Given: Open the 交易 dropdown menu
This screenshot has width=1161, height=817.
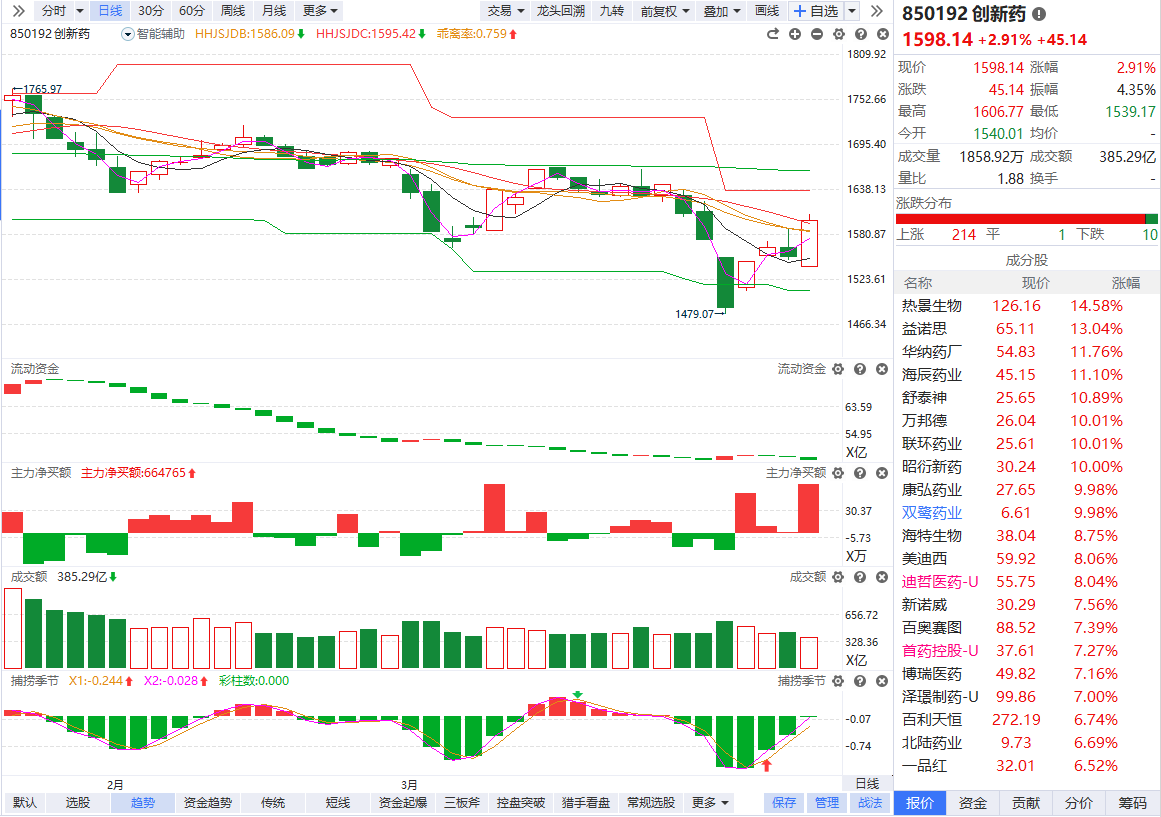Looking at the screenshot, I should pyautogui.click(x=506, y=11).
